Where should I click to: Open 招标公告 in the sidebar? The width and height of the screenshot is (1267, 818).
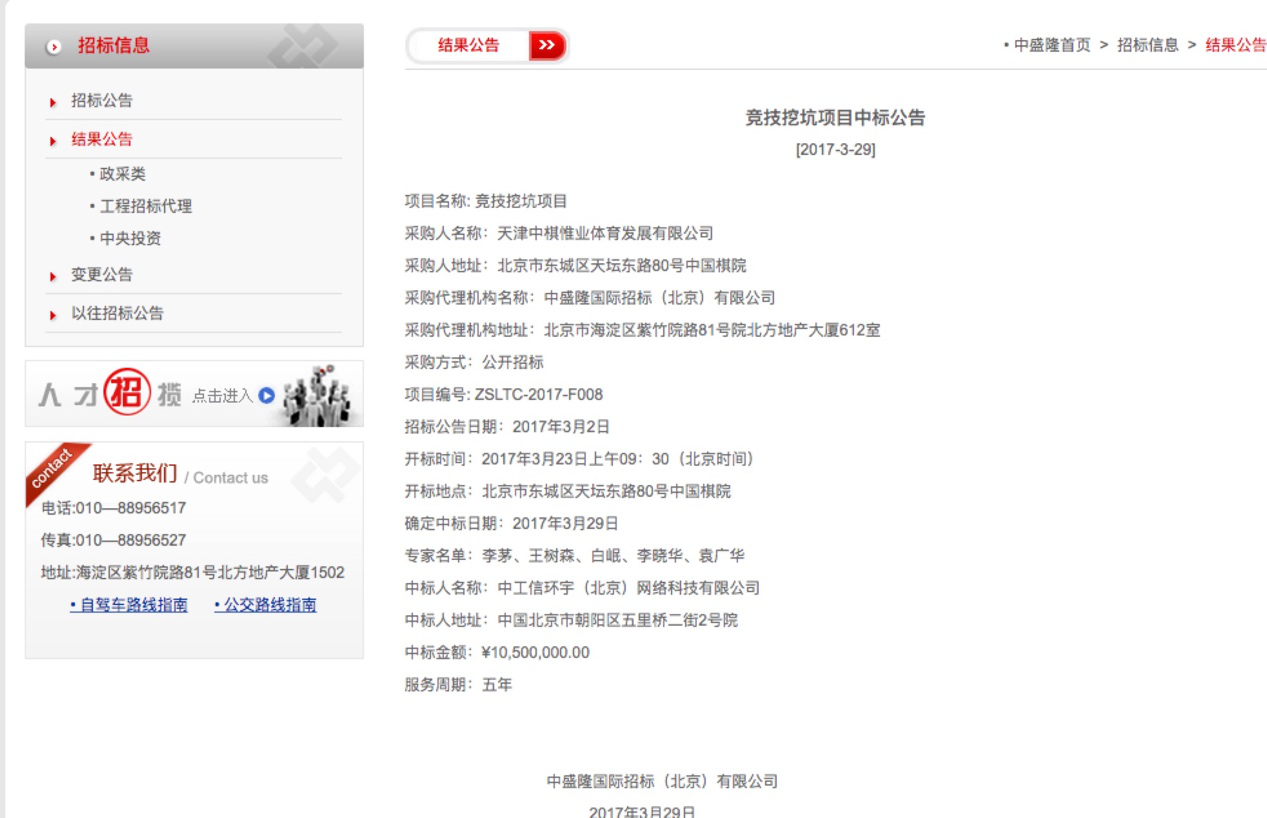(x=101, y=100)
